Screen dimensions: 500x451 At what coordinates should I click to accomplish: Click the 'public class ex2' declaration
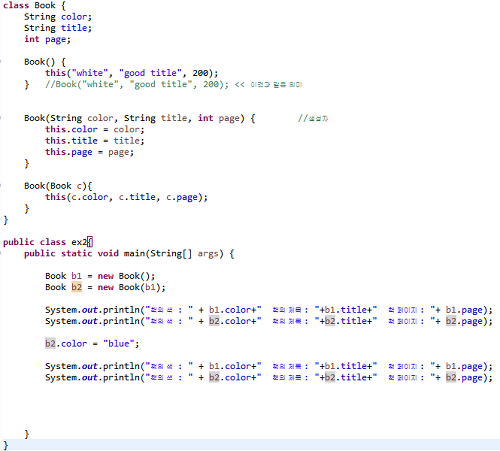click(45, 242)
